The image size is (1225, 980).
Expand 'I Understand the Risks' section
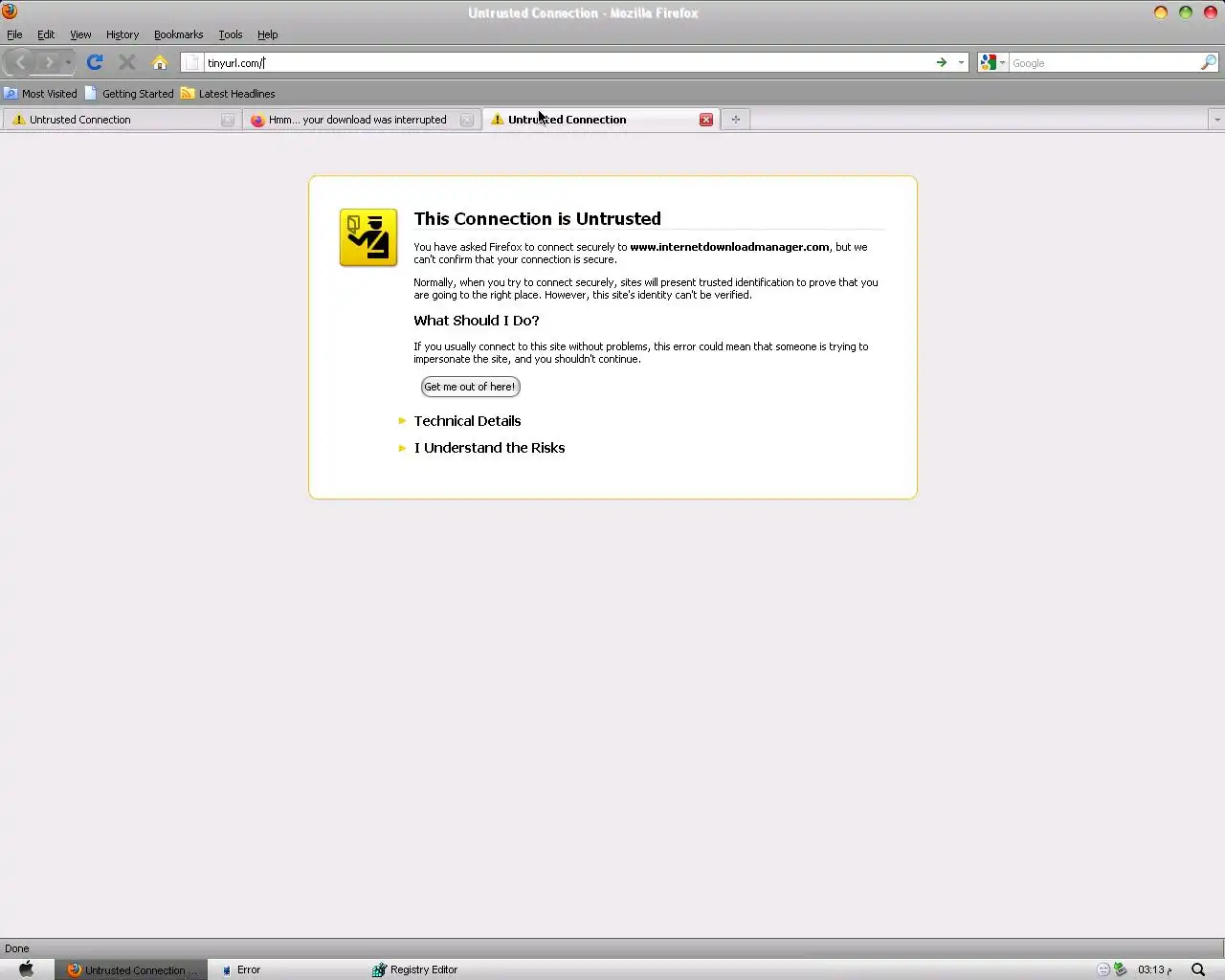489,448
